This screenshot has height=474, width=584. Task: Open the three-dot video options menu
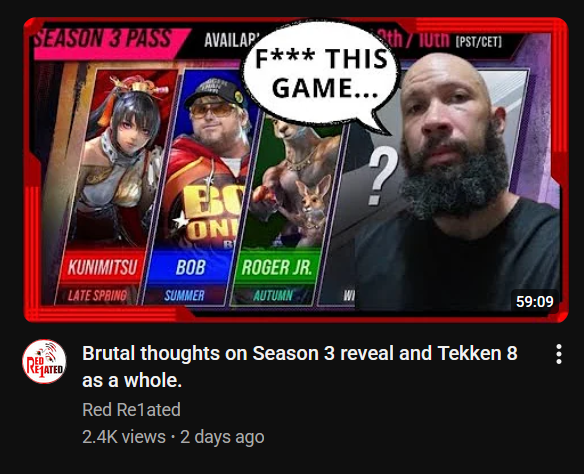pyautogui.click(x=559, y=354)
